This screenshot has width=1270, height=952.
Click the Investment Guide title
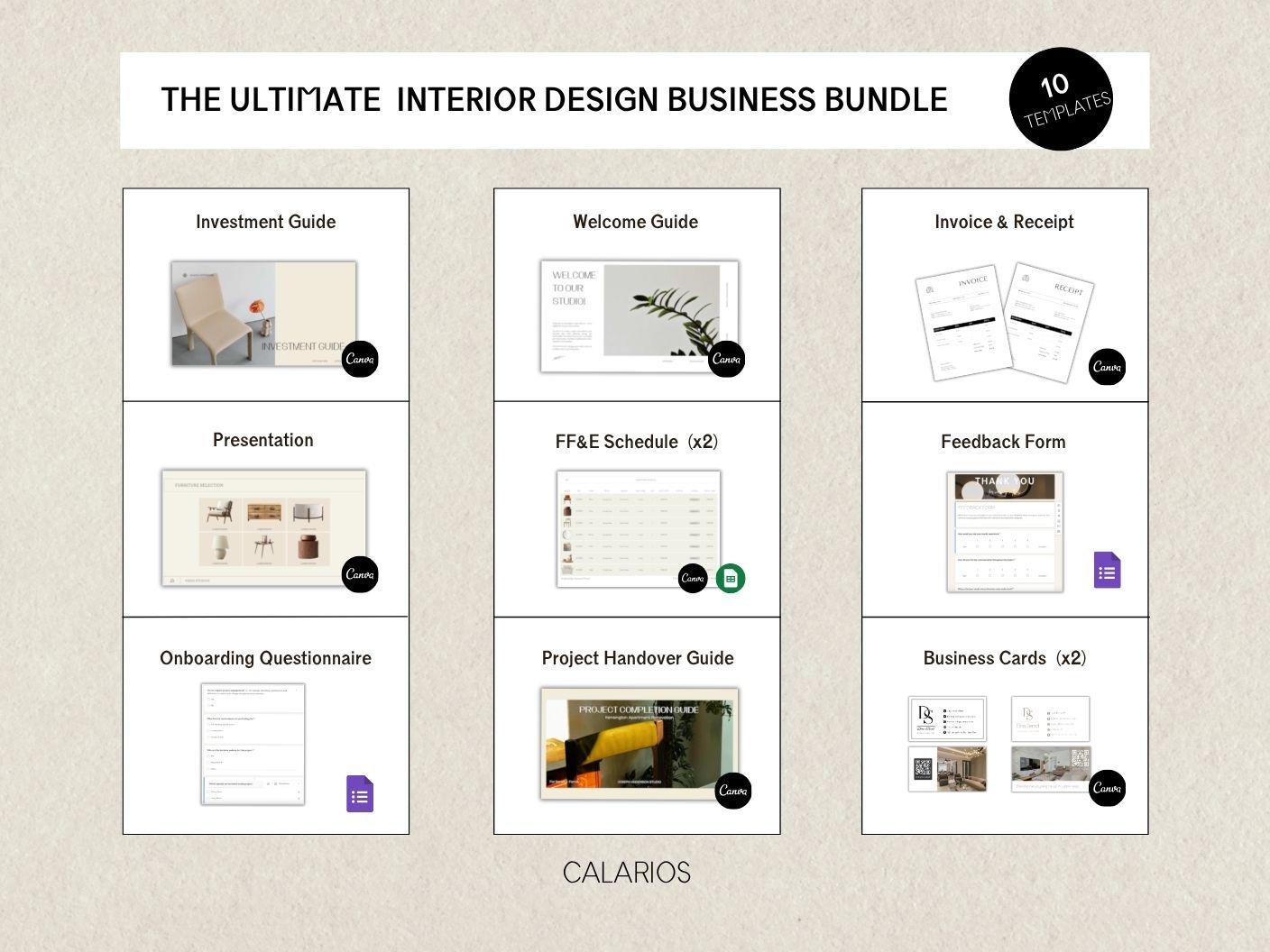tap(265, 222)
